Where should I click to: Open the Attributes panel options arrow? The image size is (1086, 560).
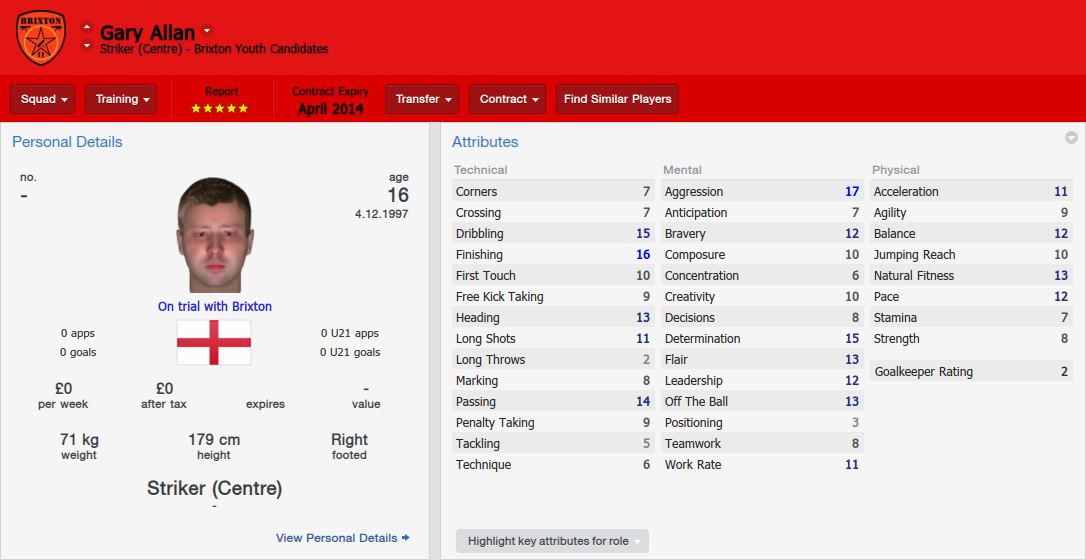pos(1071,138)
